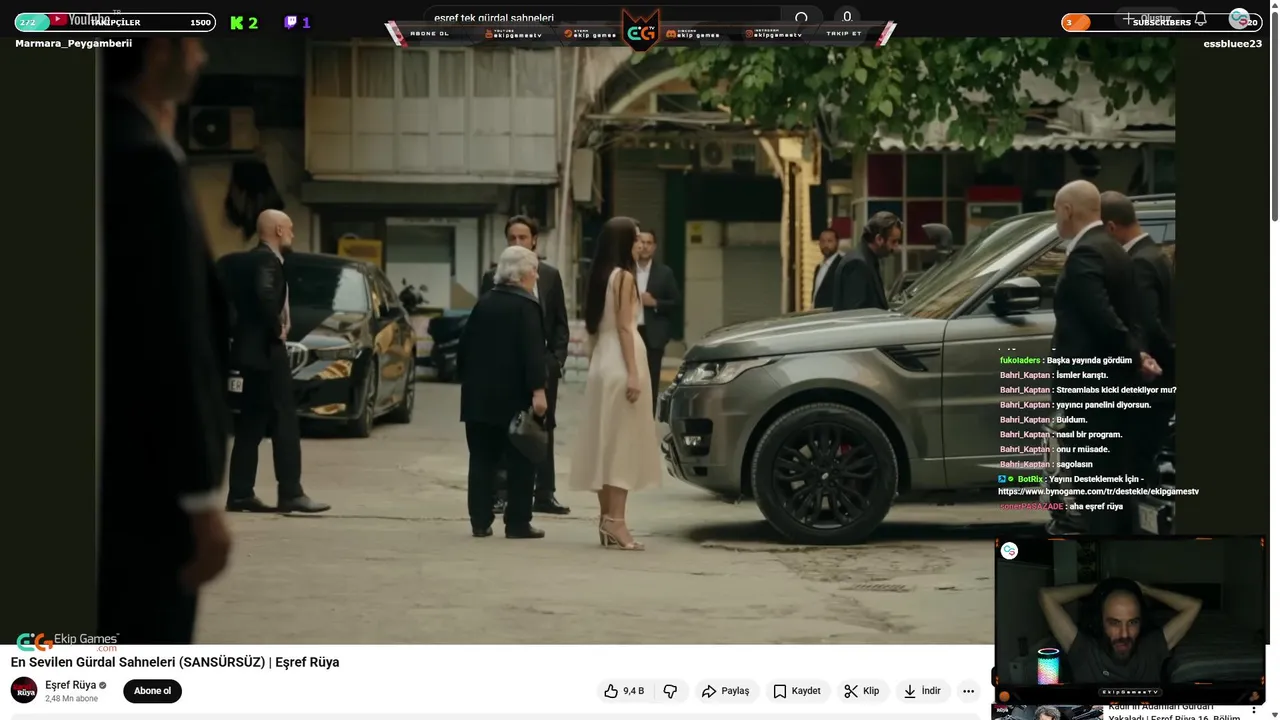The image size is (1280, 720).
Task: Click the search magnifier button
Action: (x=801, y=18)
